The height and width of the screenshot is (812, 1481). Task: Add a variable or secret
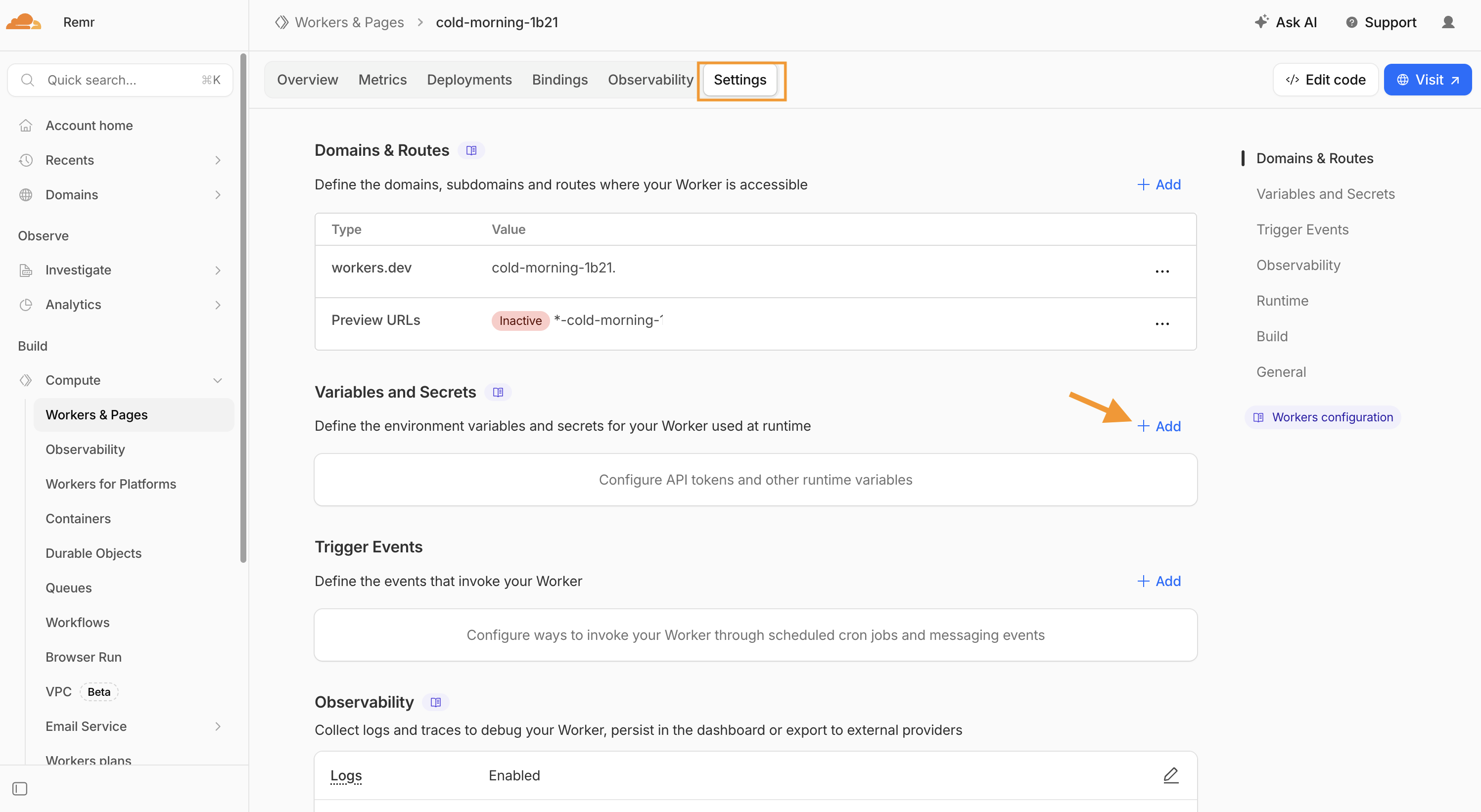pos(1159,426)
